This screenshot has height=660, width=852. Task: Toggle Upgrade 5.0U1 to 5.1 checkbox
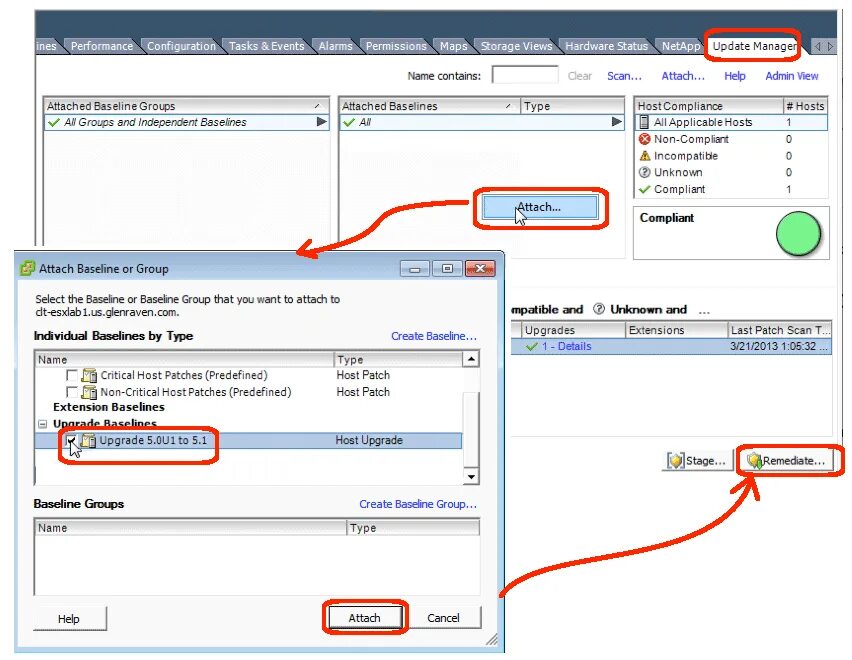71,440
